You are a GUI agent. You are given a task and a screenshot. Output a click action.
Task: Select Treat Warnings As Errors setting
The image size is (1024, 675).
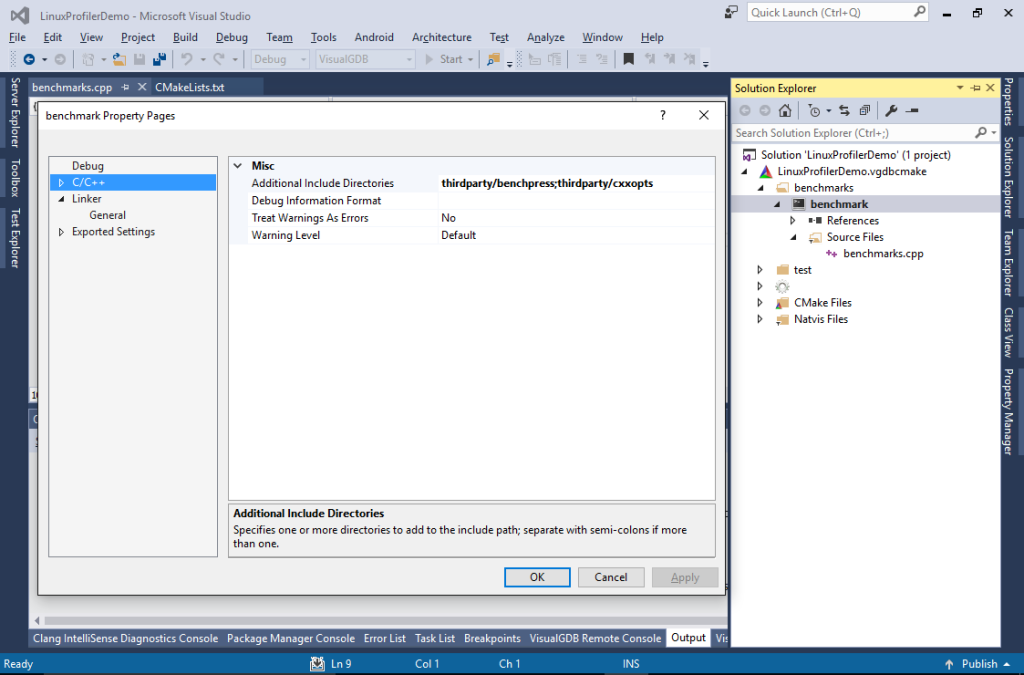pos(320,217)
